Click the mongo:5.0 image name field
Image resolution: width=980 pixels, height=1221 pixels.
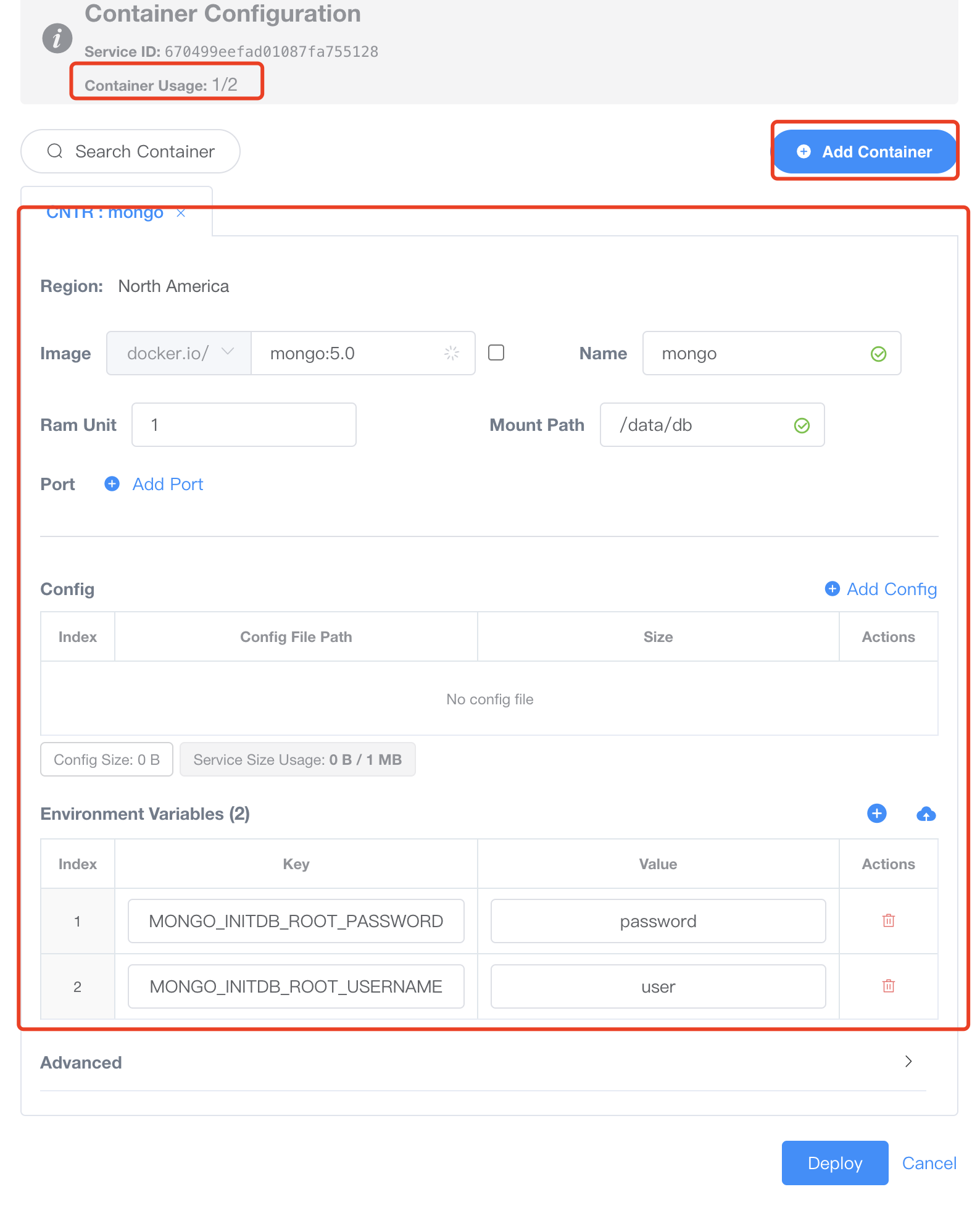tap(363, 353)
